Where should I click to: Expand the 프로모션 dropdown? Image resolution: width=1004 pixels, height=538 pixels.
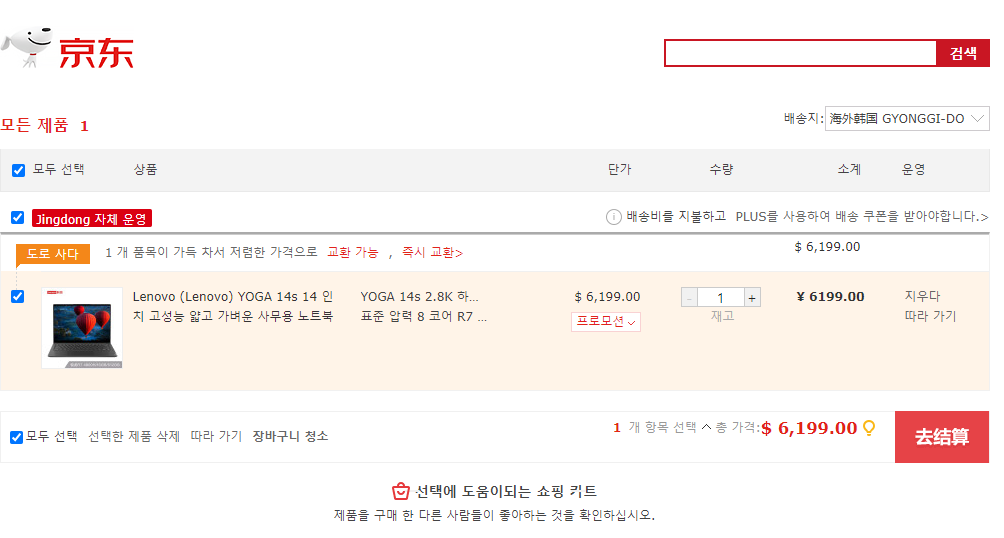click(606, 322)
